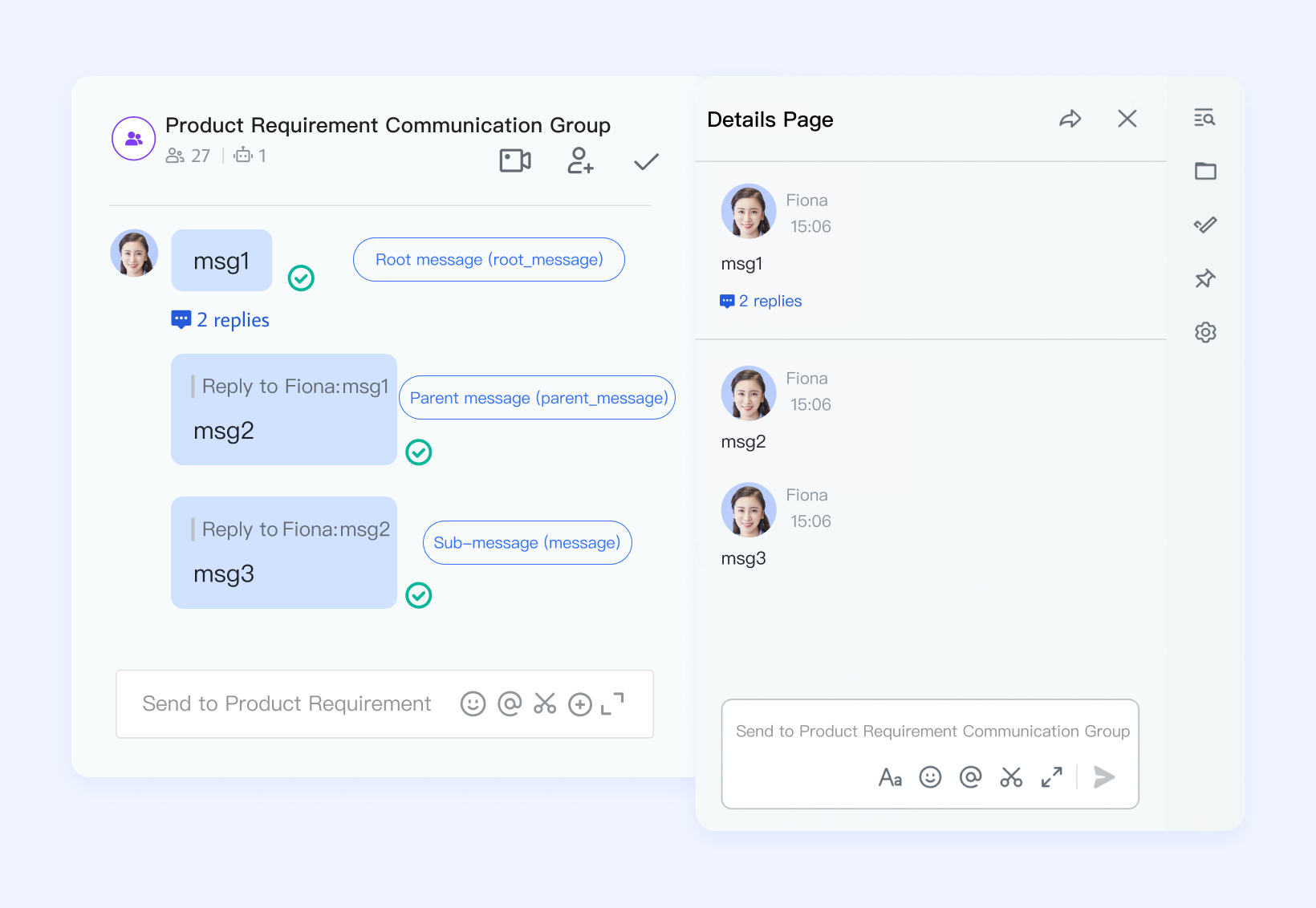Toggle the green check beside msg2 bubble
This screenshot has width=1316, height=908.
pyautogui.click(x=418, y=452)
